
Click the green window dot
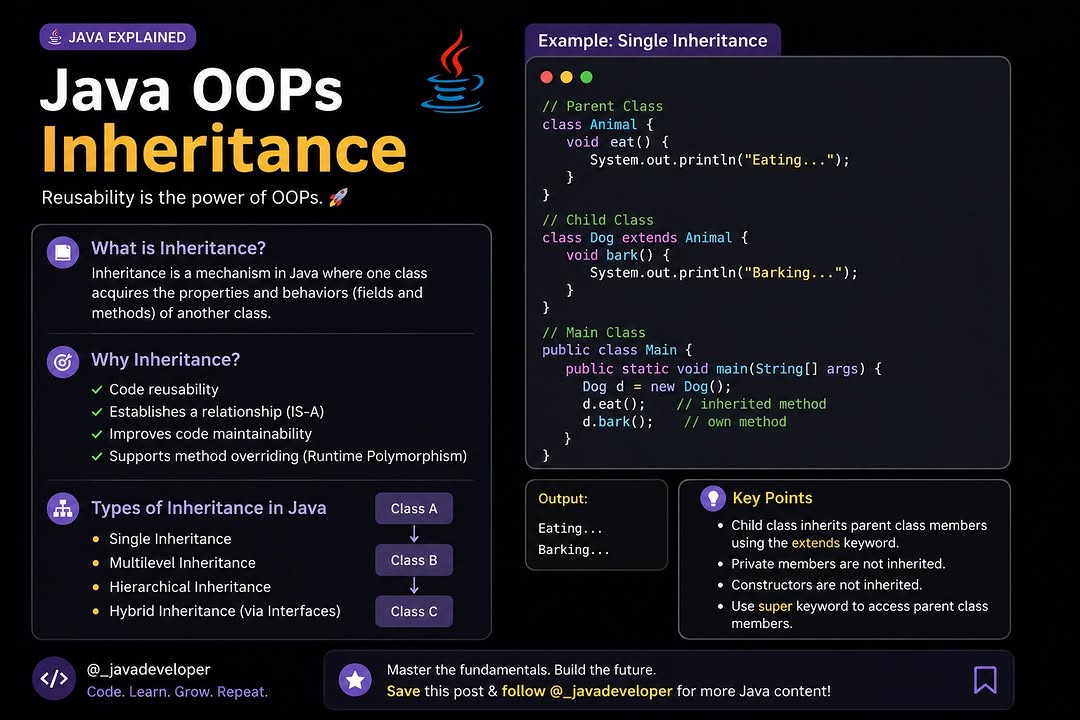586,77
